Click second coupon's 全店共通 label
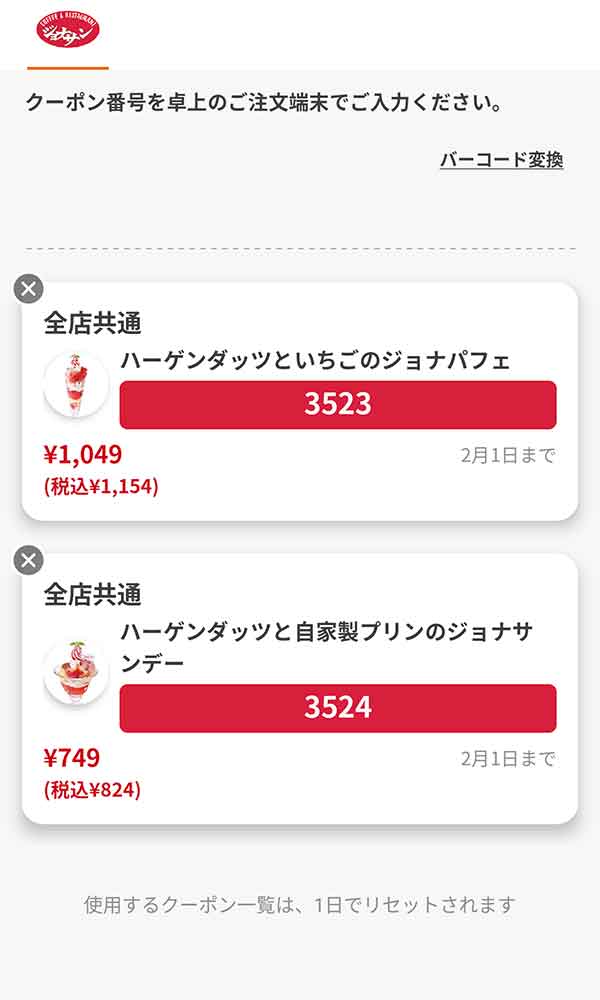Viewport: 600px width, 1000px height. tap(92, 594)
